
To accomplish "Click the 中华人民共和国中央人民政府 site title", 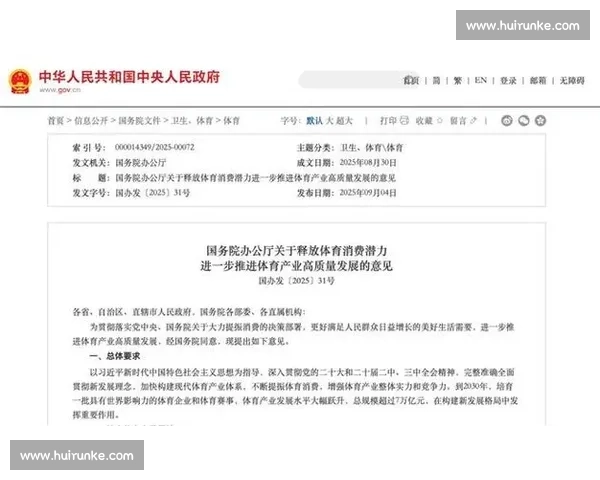I will click(129, 77).
